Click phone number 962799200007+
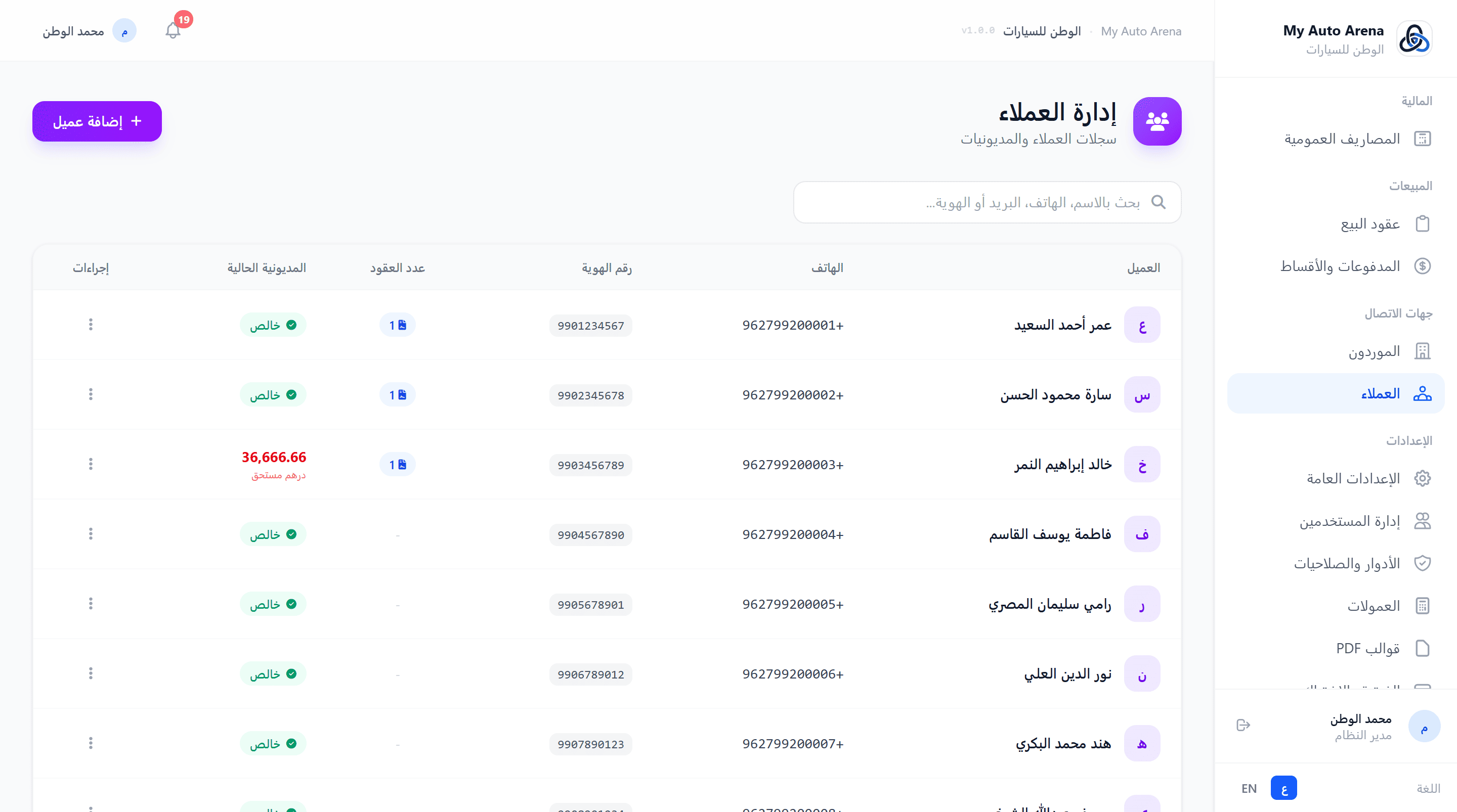1457x812 pixels. (792, 744)
